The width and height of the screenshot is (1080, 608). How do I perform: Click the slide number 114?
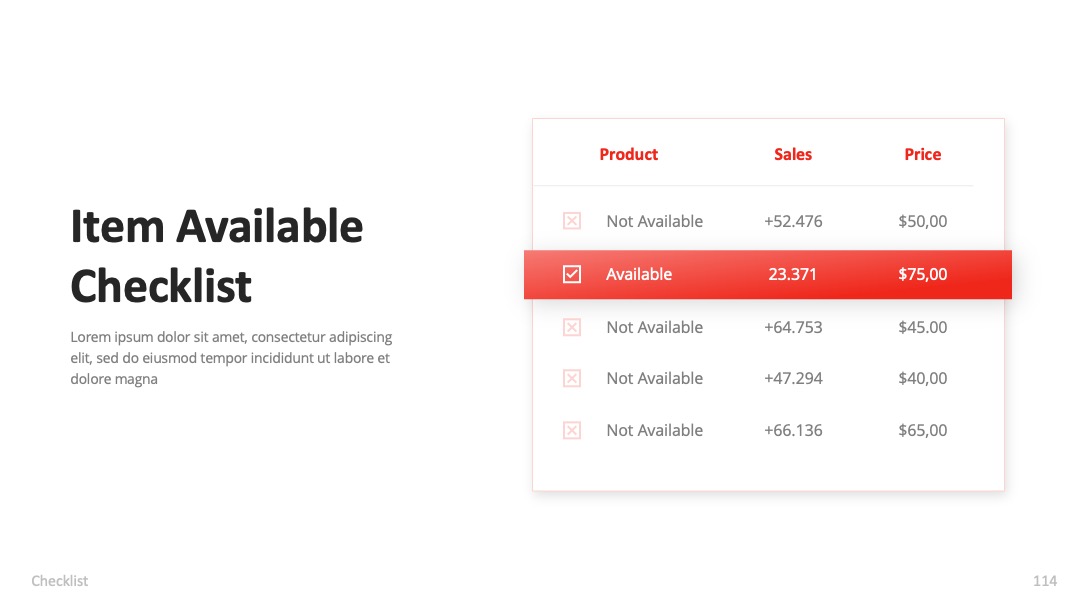(x=1045, y=581)
